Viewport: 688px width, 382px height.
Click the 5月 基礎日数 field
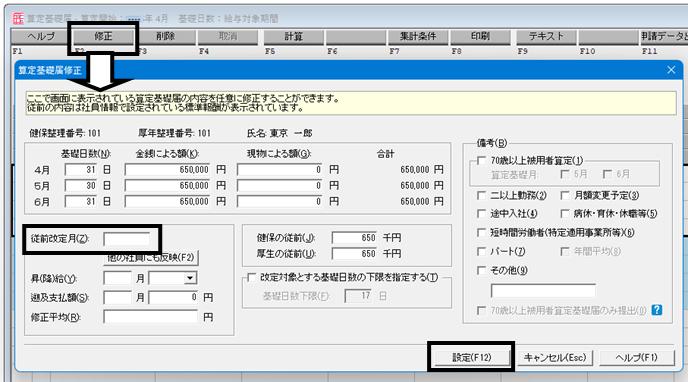point(80,186)
